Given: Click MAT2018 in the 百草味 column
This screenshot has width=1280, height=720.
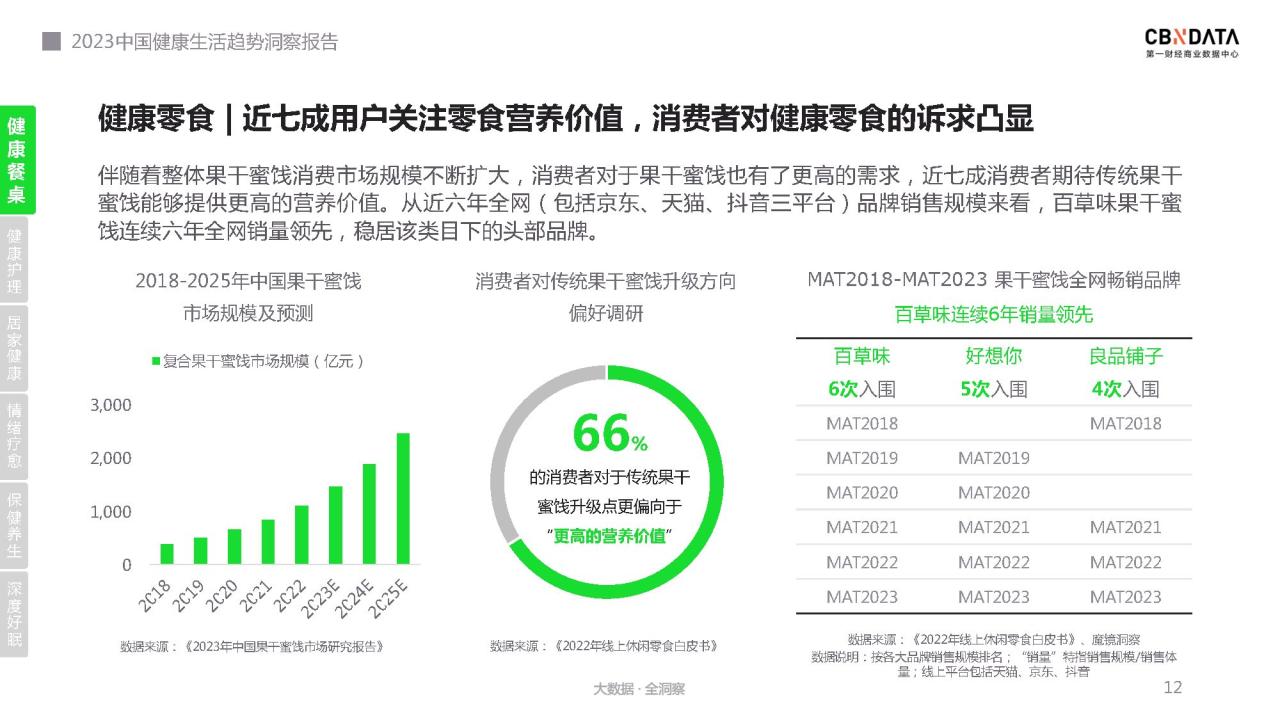Looking at the screenshot, I should (862, 423).
